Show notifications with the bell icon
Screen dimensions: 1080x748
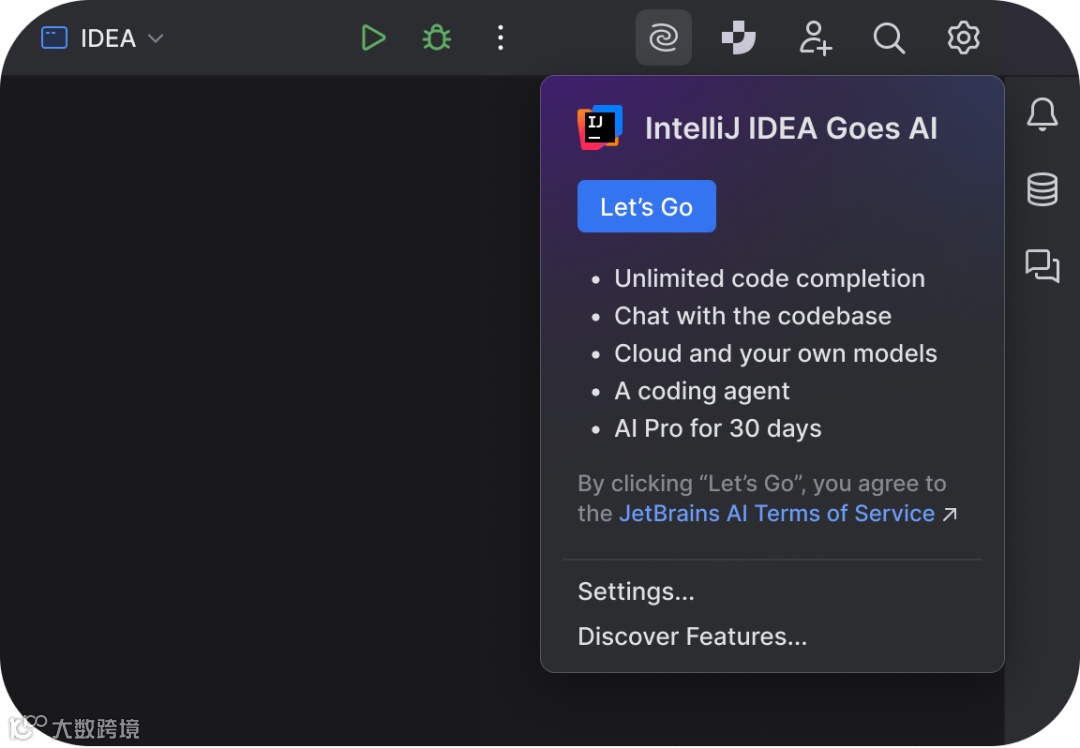point(1042,115)
